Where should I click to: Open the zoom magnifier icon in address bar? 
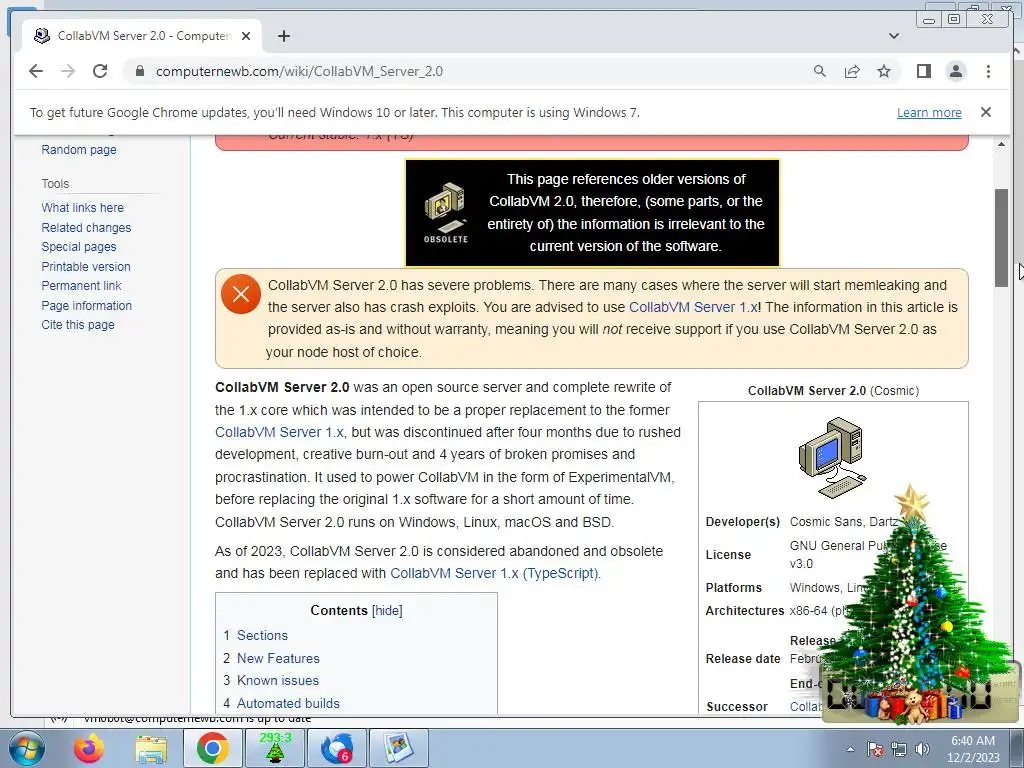point(820,71)
